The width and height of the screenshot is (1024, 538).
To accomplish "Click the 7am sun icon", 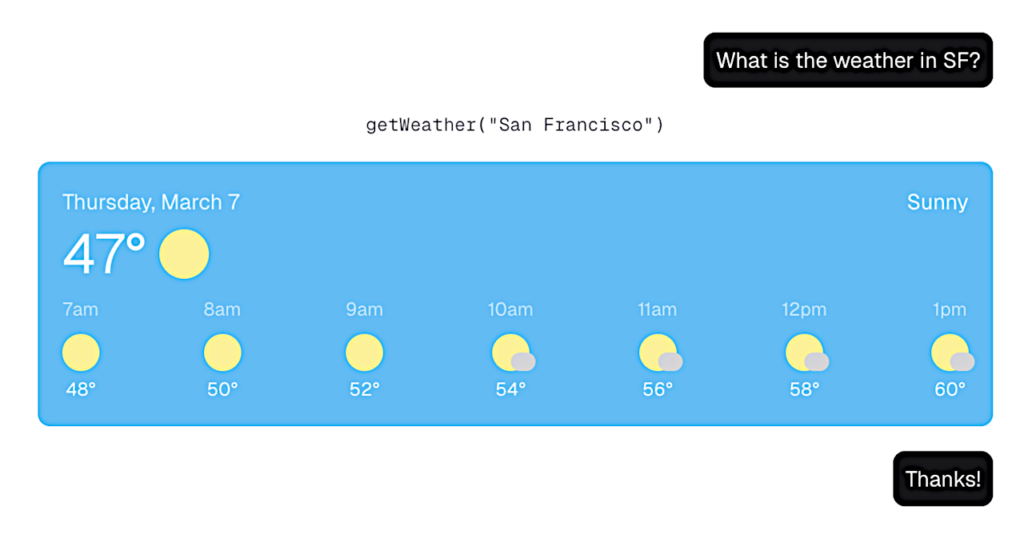I will [81, 353].
